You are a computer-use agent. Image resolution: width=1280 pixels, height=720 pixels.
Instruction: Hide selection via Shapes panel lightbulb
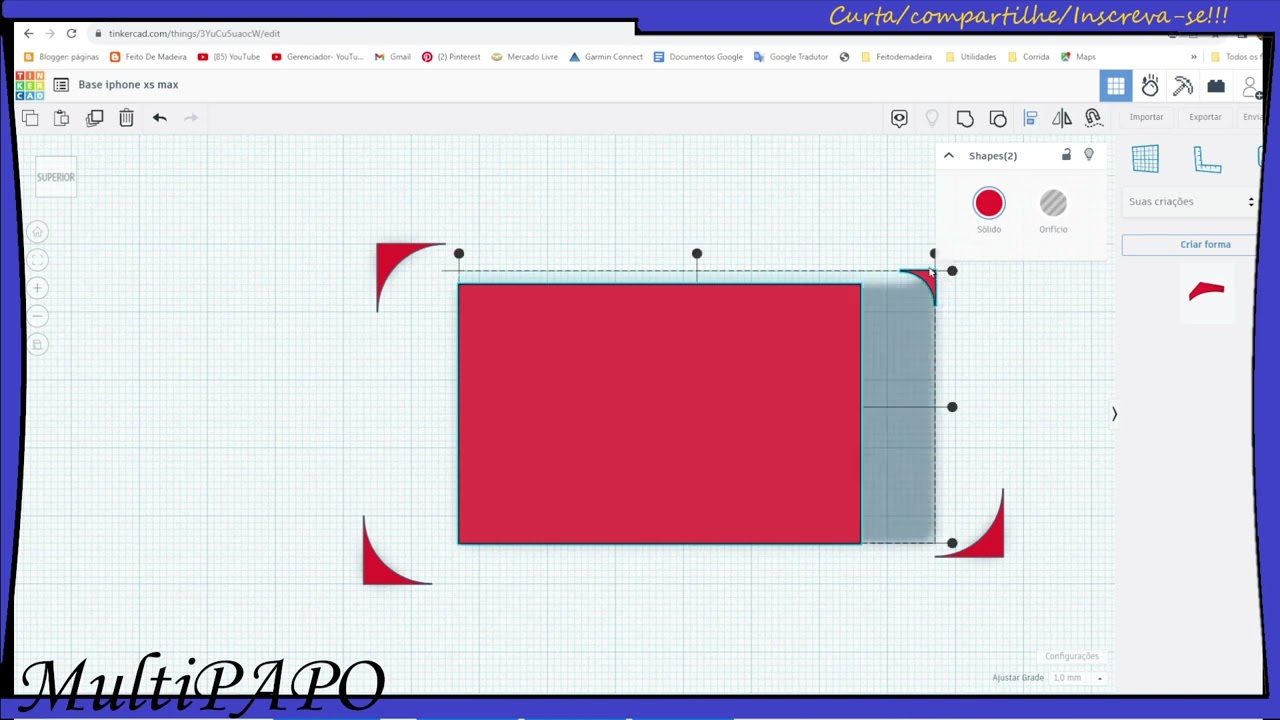pyautogui.click(x=1089, y=155)
